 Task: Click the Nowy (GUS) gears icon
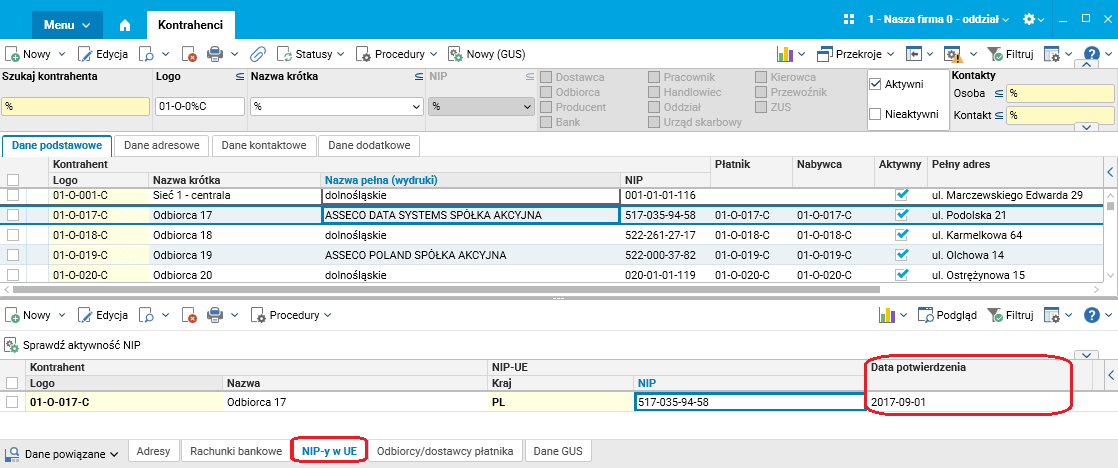click(x=455, y=54)
